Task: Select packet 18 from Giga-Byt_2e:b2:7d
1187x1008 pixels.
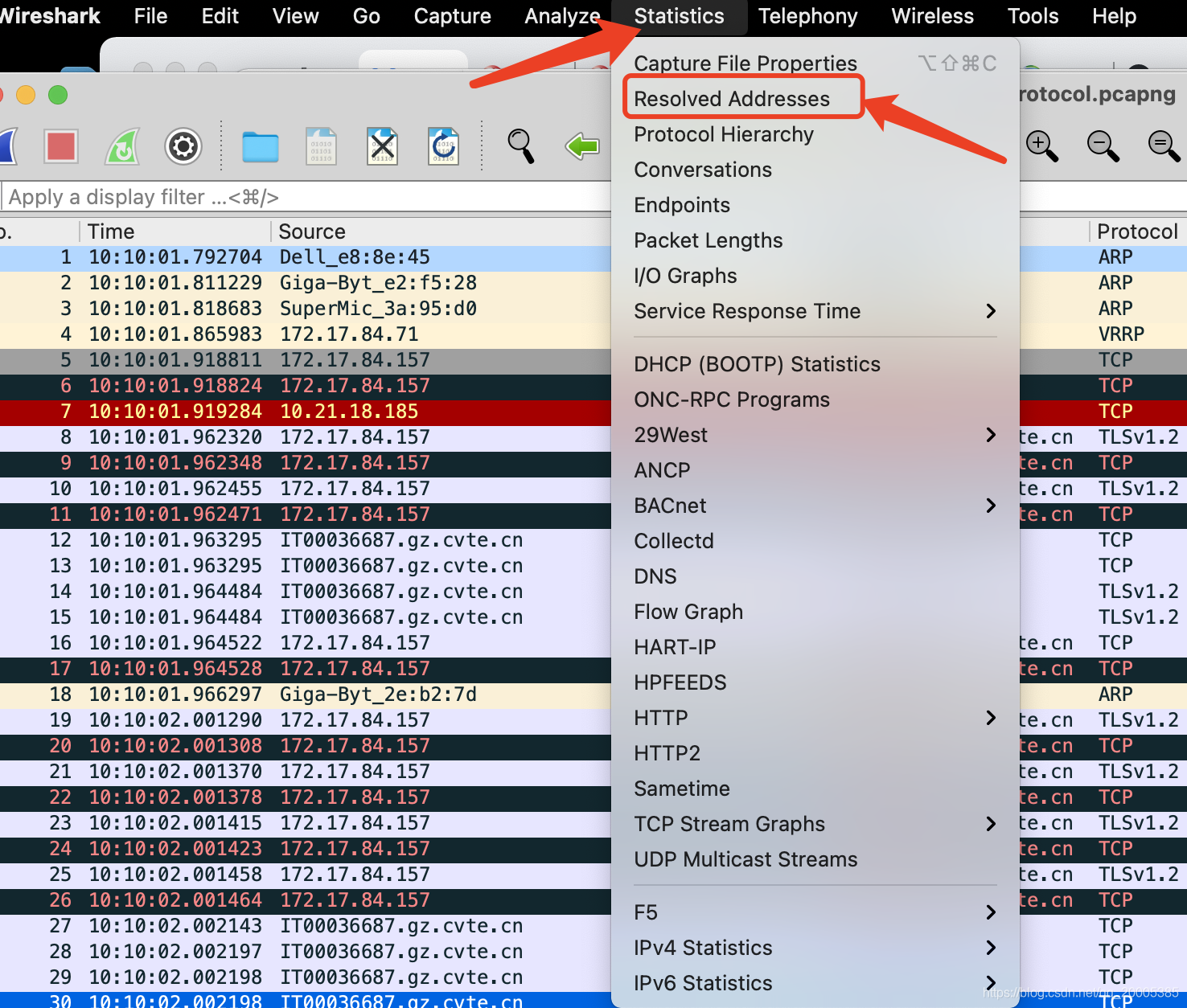Action: [306, 695]
